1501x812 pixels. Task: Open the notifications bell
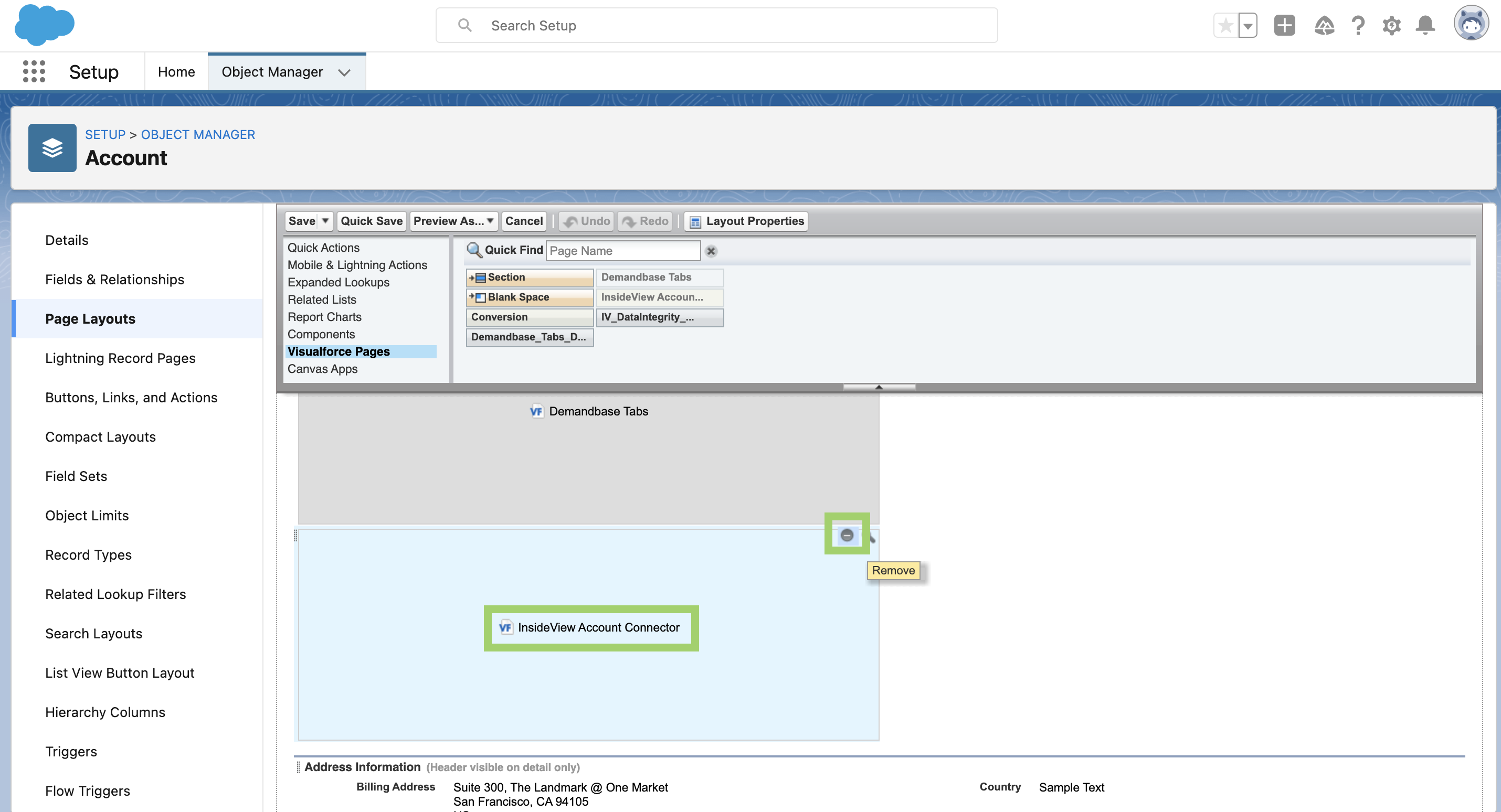[1425, 26]
